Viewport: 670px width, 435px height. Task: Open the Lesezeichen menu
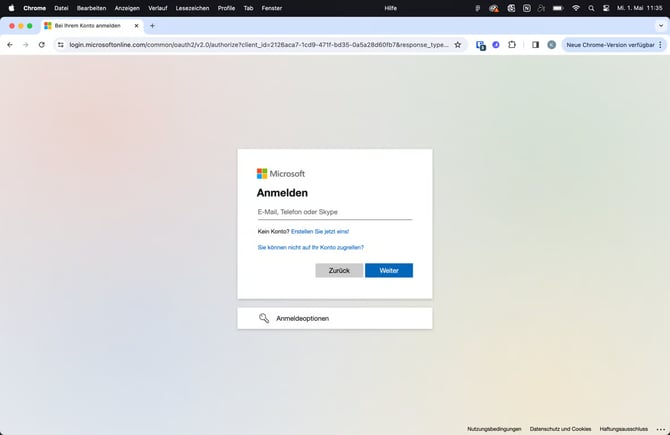click(192, 8)
